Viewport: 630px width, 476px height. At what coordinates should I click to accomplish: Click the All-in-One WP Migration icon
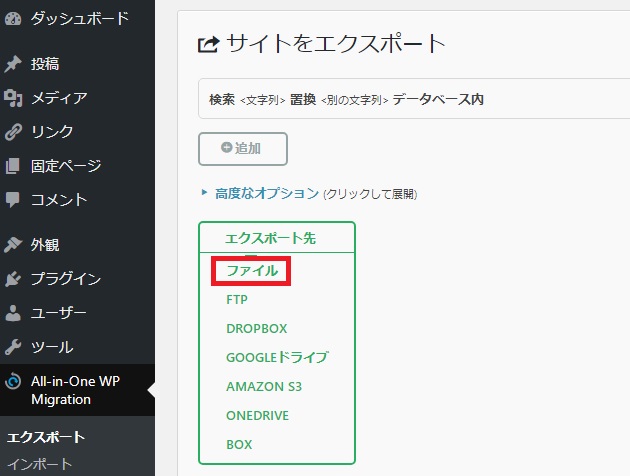13,381
